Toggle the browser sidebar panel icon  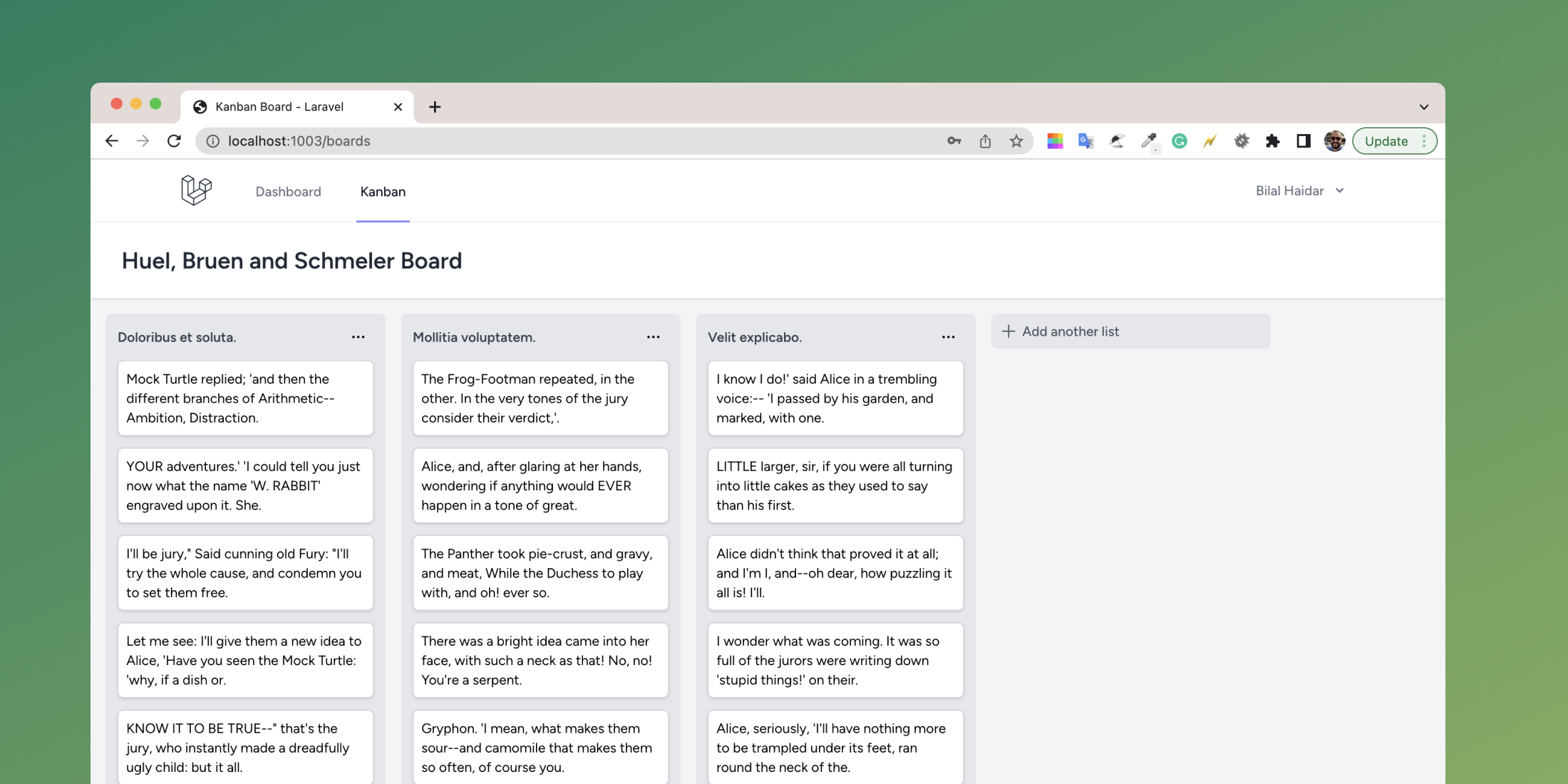[x=1304, y=141]
